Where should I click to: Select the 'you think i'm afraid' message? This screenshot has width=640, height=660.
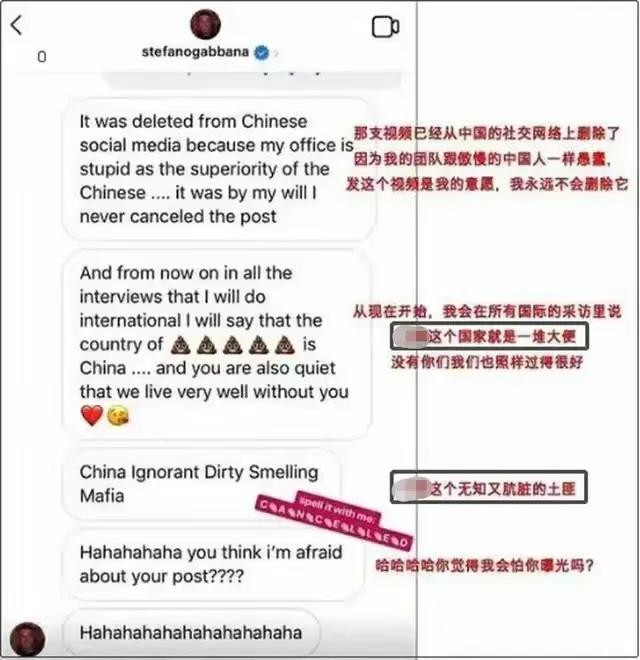coord(212,564)
